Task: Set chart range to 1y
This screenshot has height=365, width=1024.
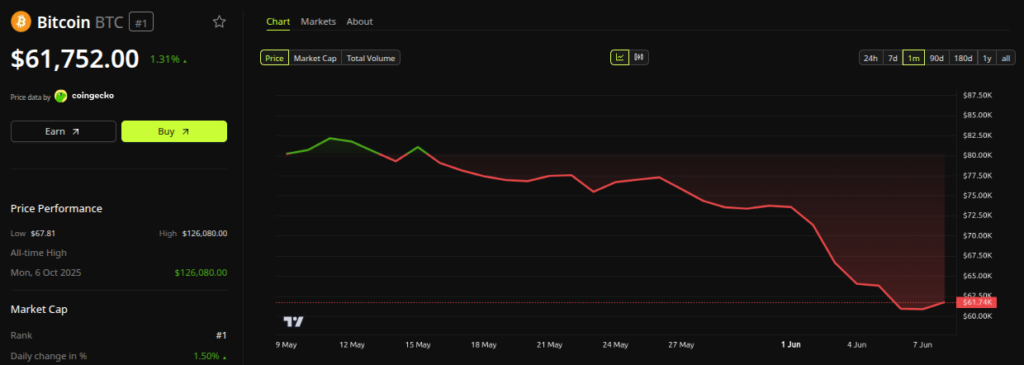Action: tap(987, 58)
